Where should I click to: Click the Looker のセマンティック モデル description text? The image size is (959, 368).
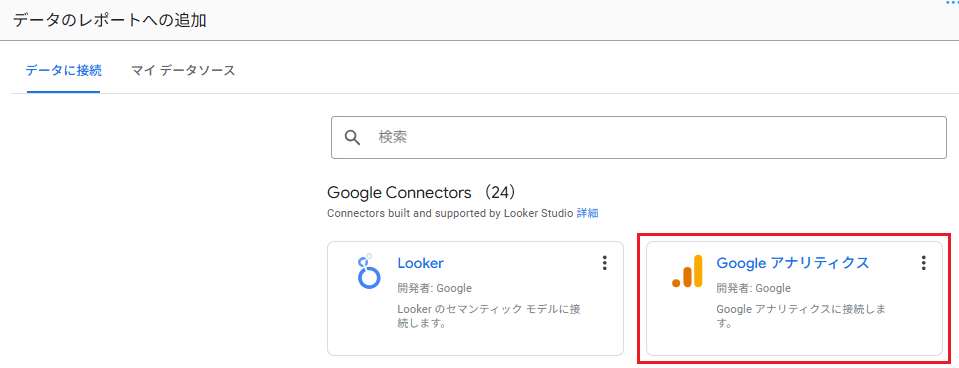(489, 315)
